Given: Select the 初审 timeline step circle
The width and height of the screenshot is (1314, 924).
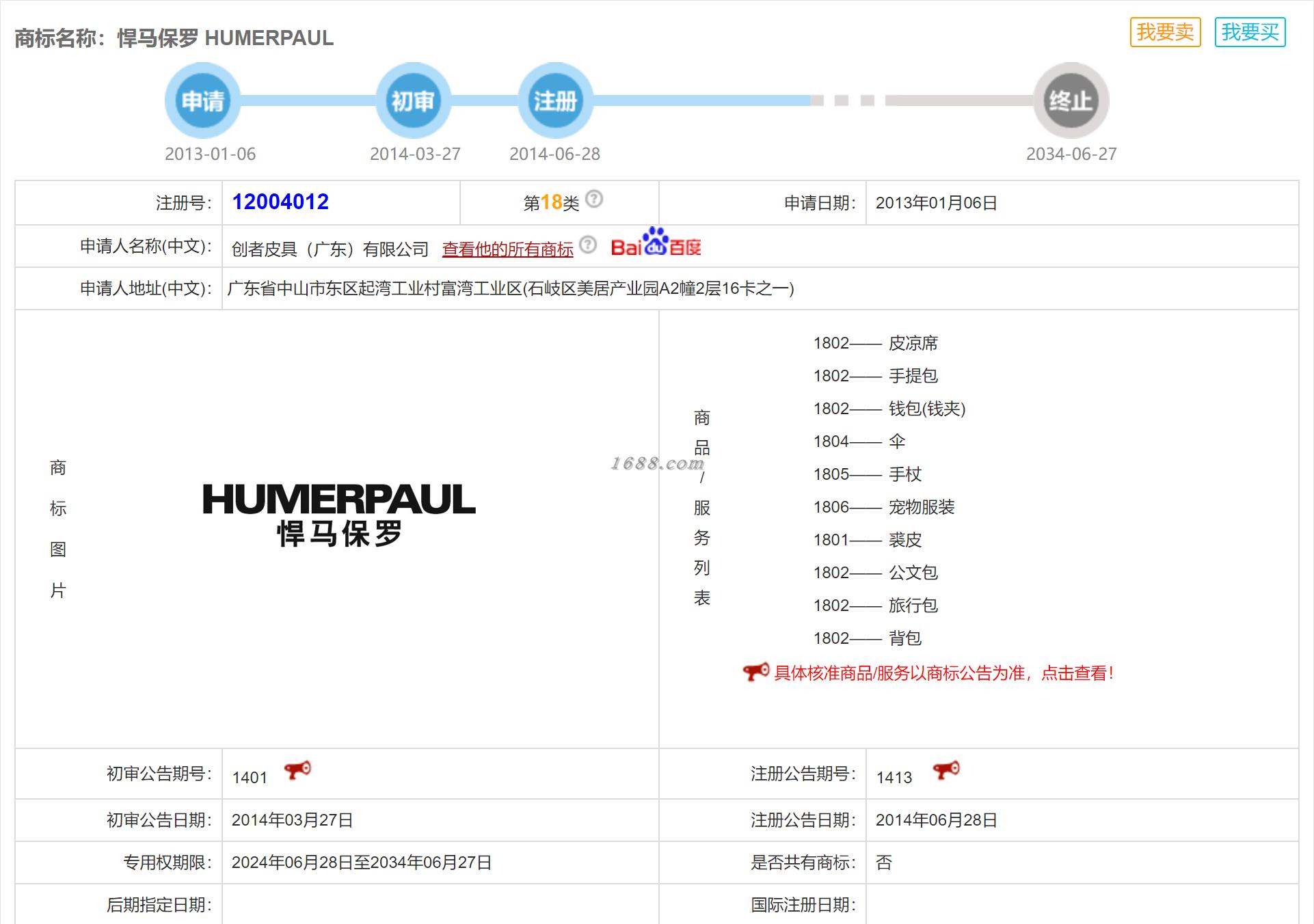Looking at the screenshot, I should pyautogui.click(x=413, y=100).
